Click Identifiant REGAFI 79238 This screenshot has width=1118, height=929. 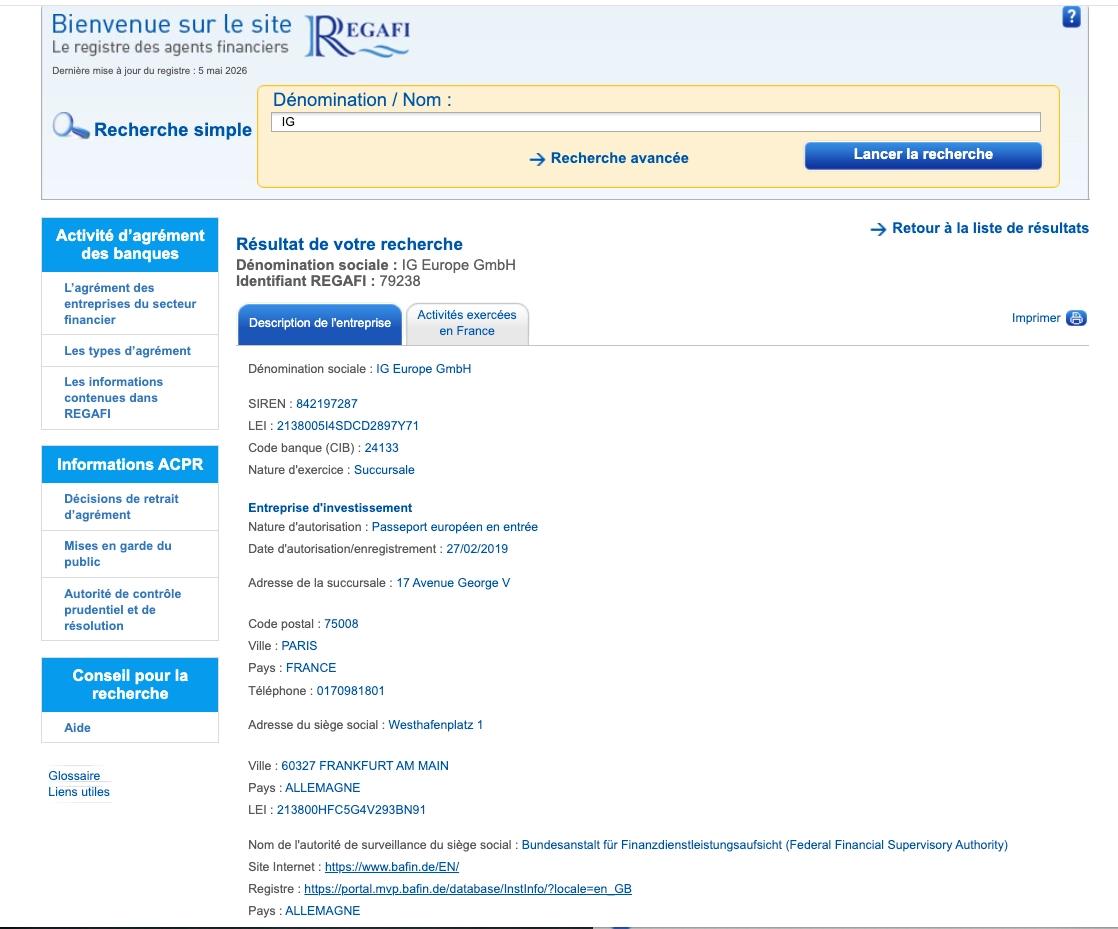tap(328, 281)
